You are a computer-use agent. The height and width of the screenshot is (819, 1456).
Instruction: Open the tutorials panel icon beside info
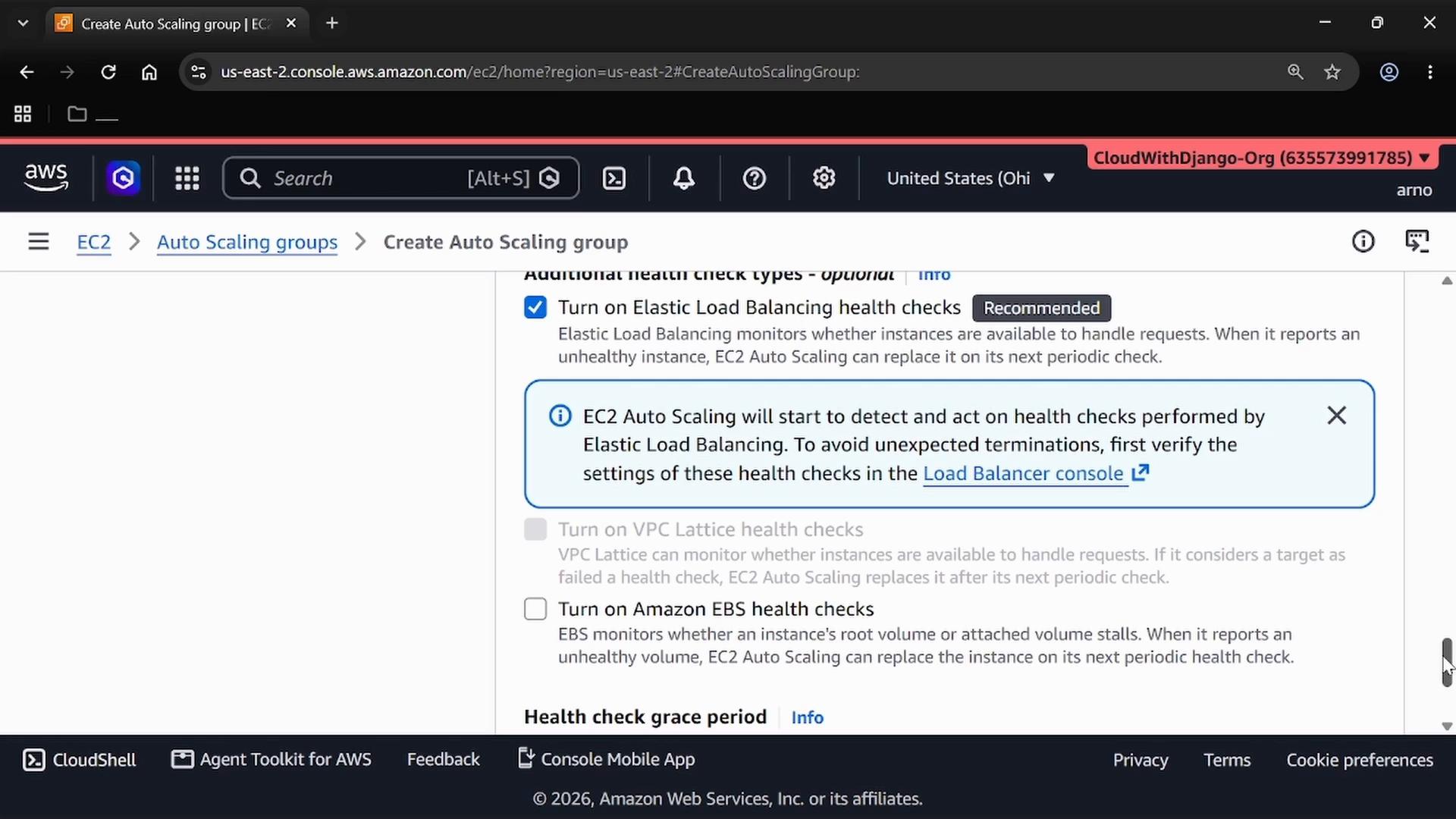coord(1417,242)
